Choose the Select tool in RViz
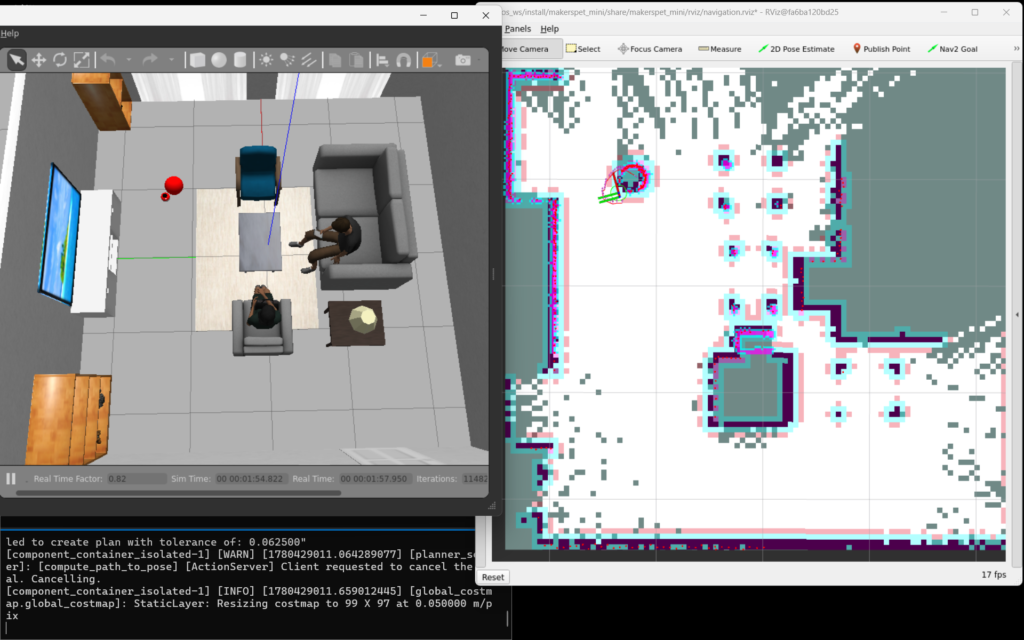 [583, 49]
